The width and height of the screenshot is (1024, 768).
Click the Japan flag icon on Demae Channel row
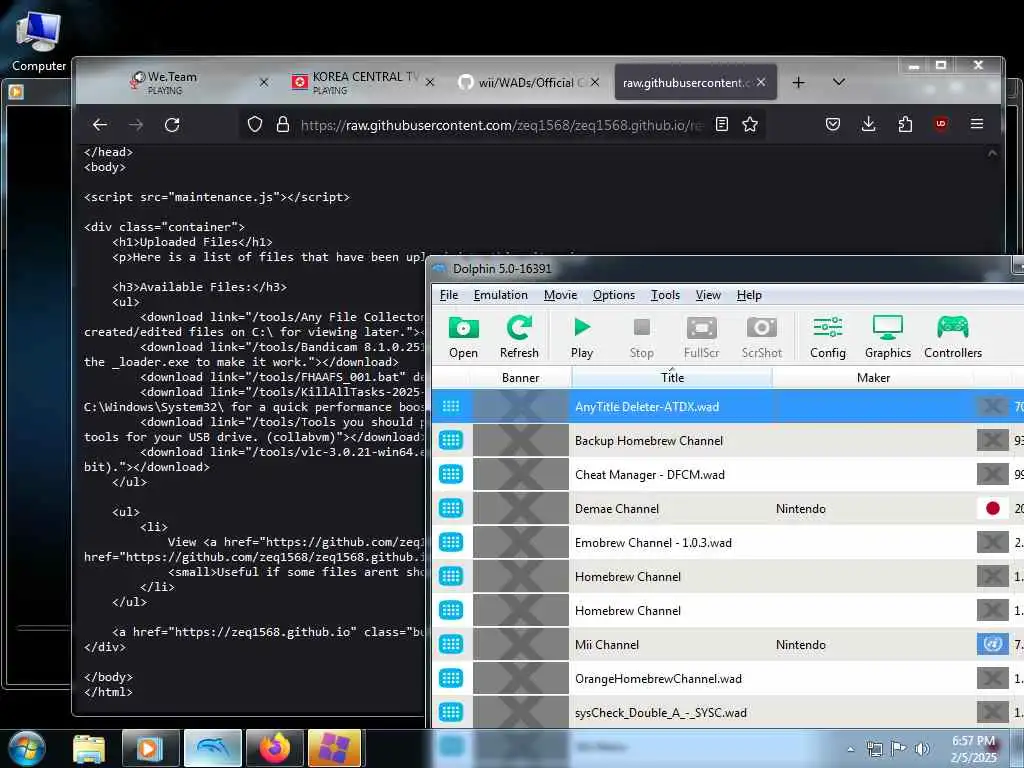tap(993, 508)
